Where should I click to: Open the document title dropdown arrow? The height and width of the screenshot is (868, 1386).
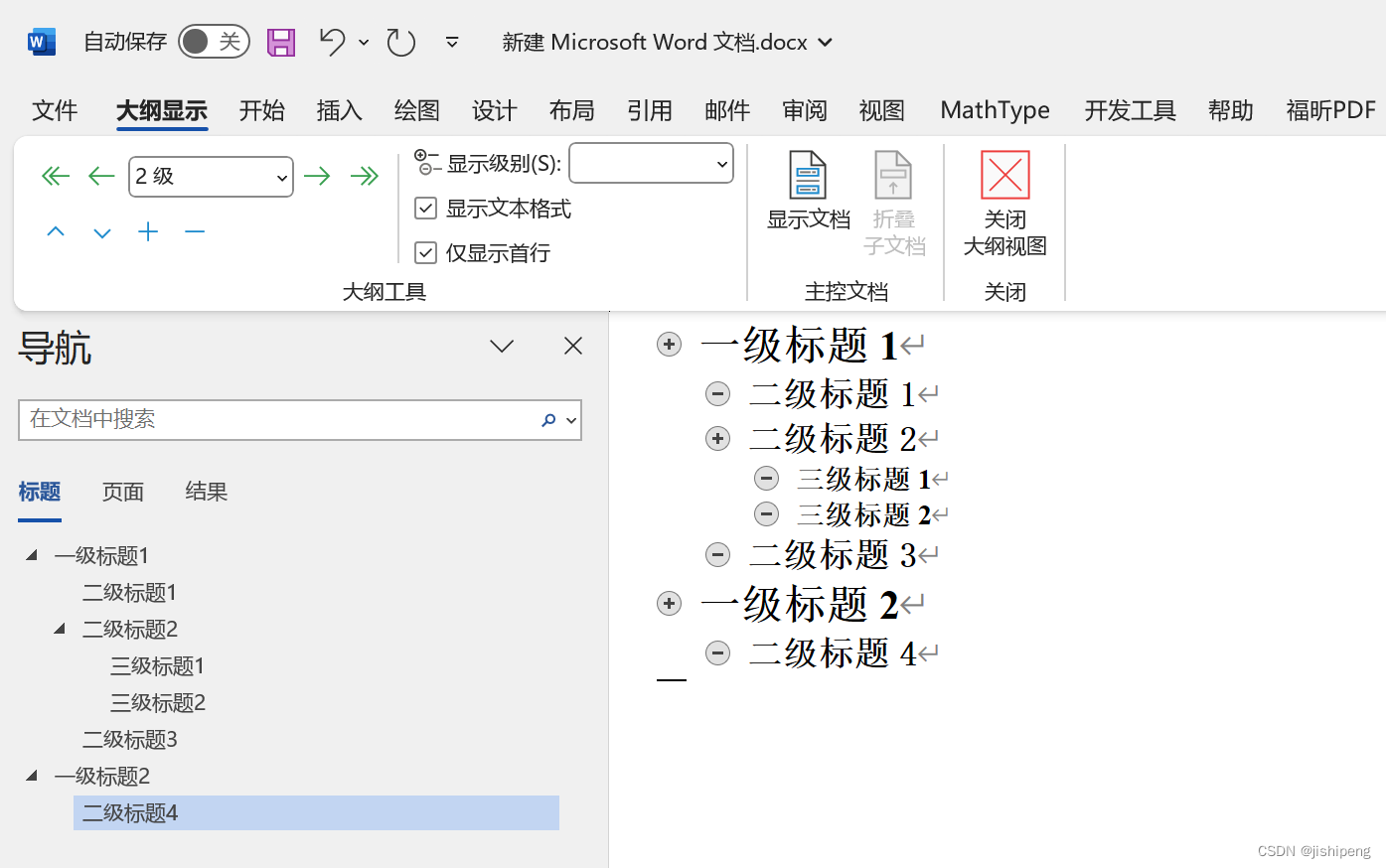825,42
